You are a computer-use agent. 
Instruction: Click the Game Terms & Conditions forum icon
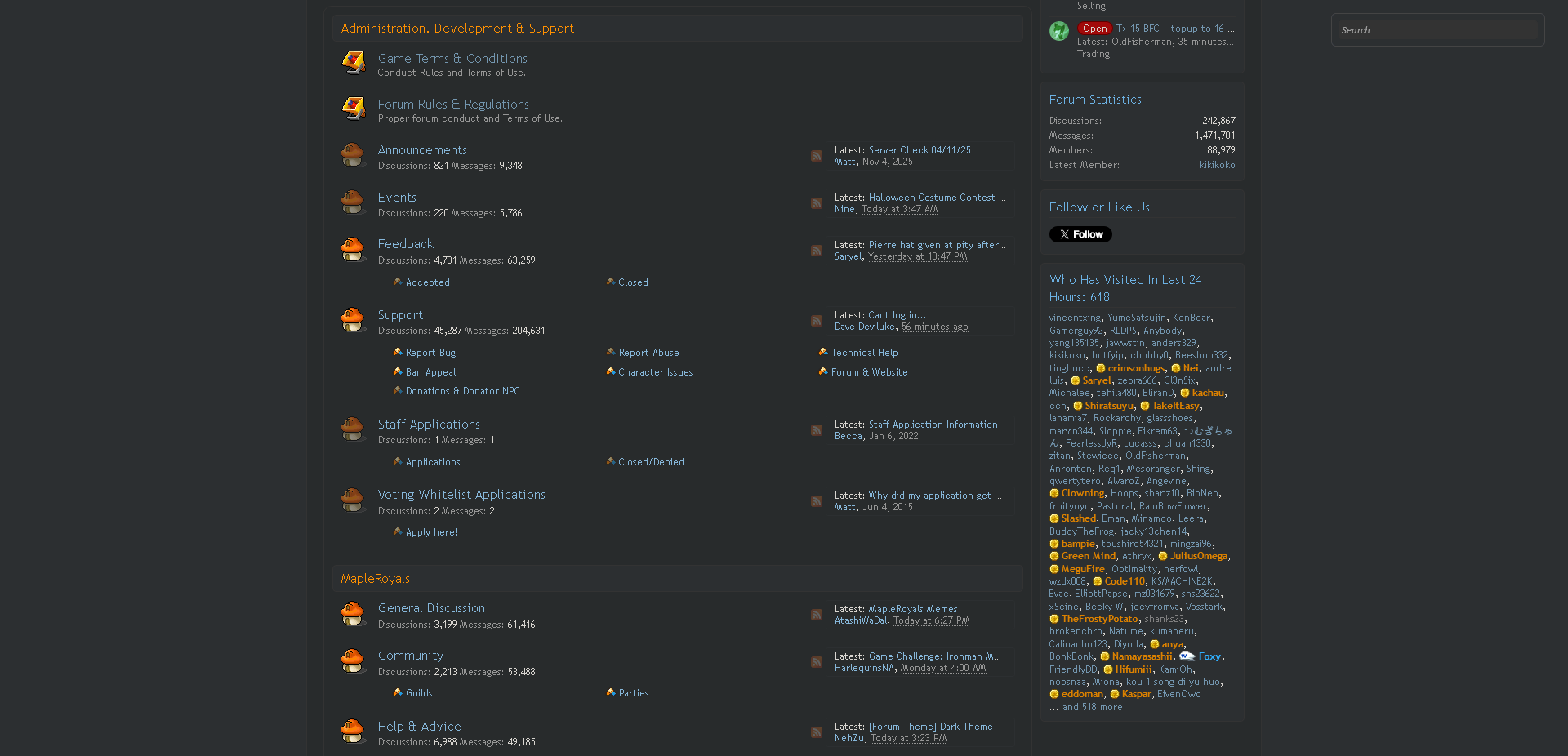(x=353, y=63)
